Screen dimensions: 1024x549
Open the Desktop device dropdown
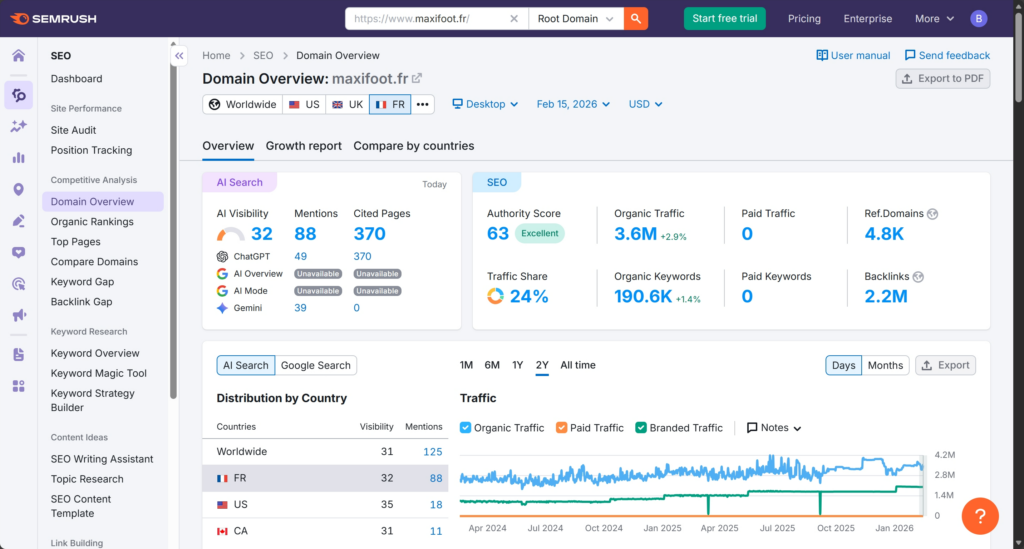[485, 104]
